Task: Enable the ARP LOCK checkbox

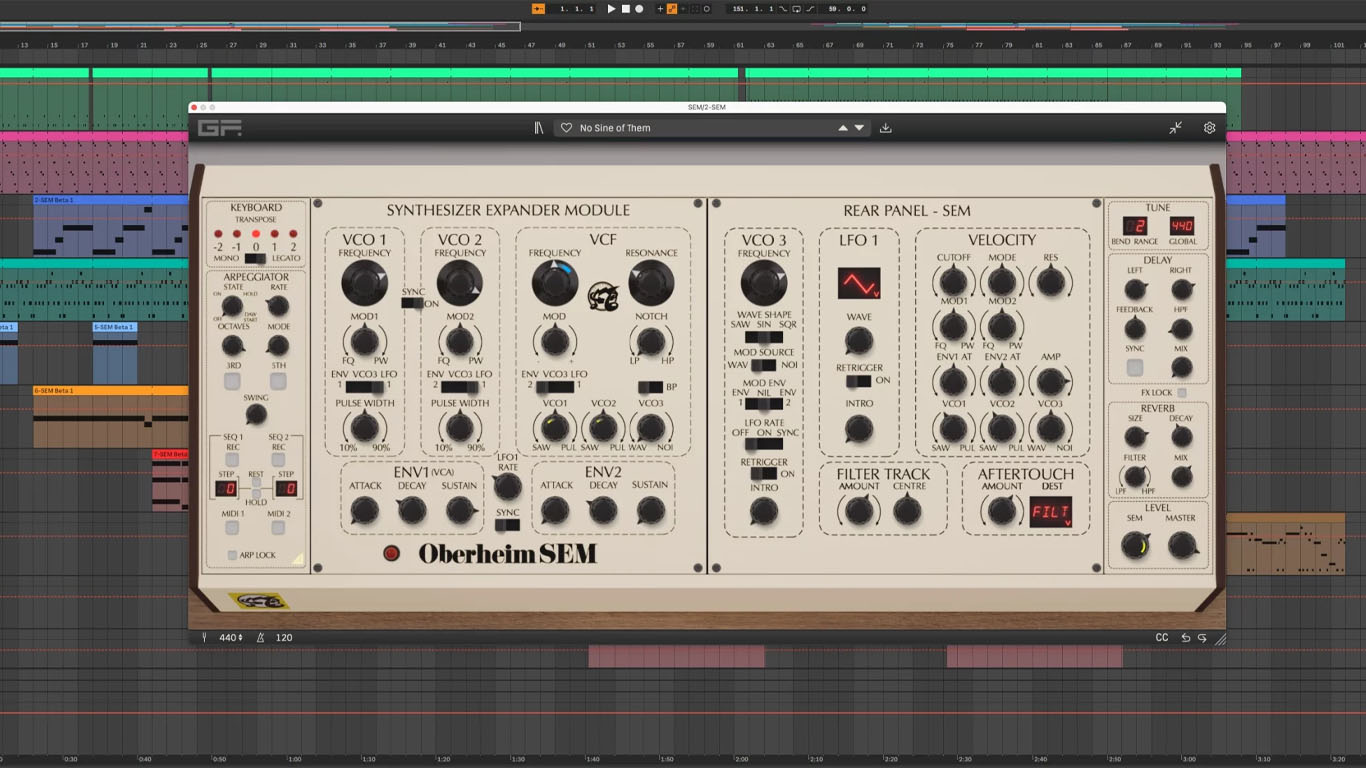Action: (x=232, y=555)
